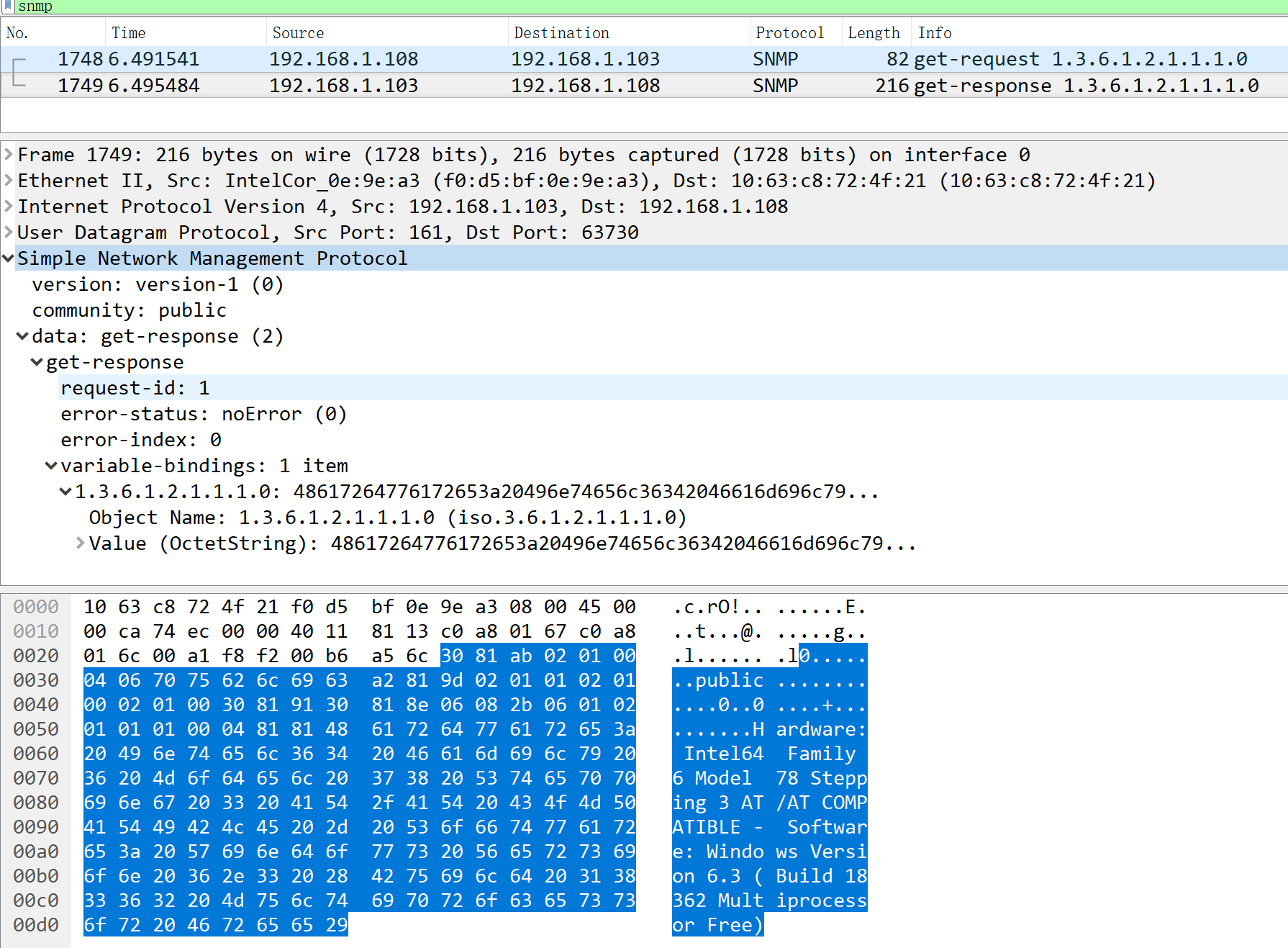The width and height of the screenshot is (1288, 948).
Task: Select the Frame 1749 summary text
Action: (524, 155)
